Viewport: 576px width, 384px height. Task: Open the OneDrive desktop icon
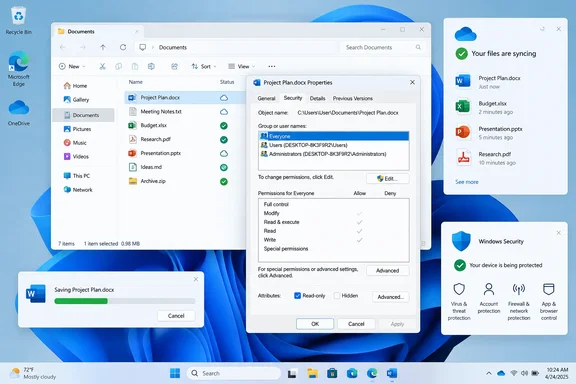(18, 113)
